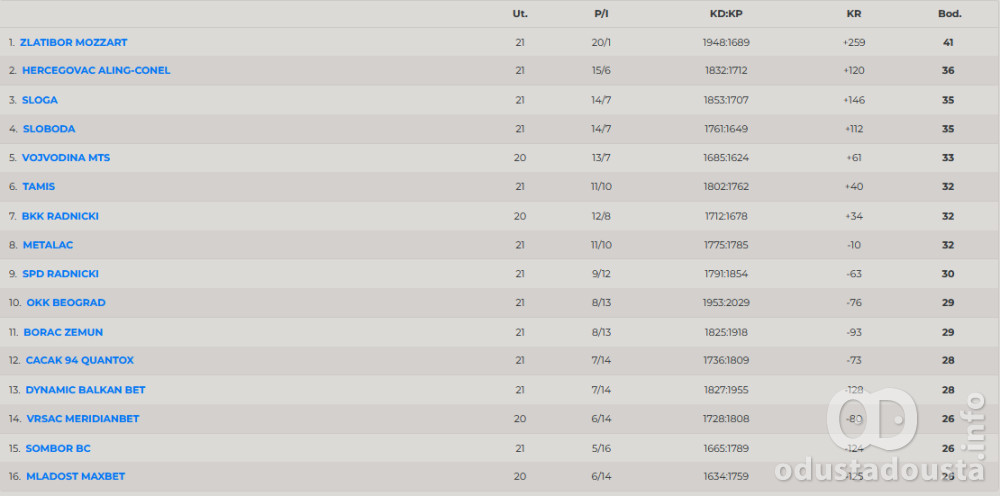Click the OKK BEOGRAD team link
Screen dimensions: 1000x496
66,303
